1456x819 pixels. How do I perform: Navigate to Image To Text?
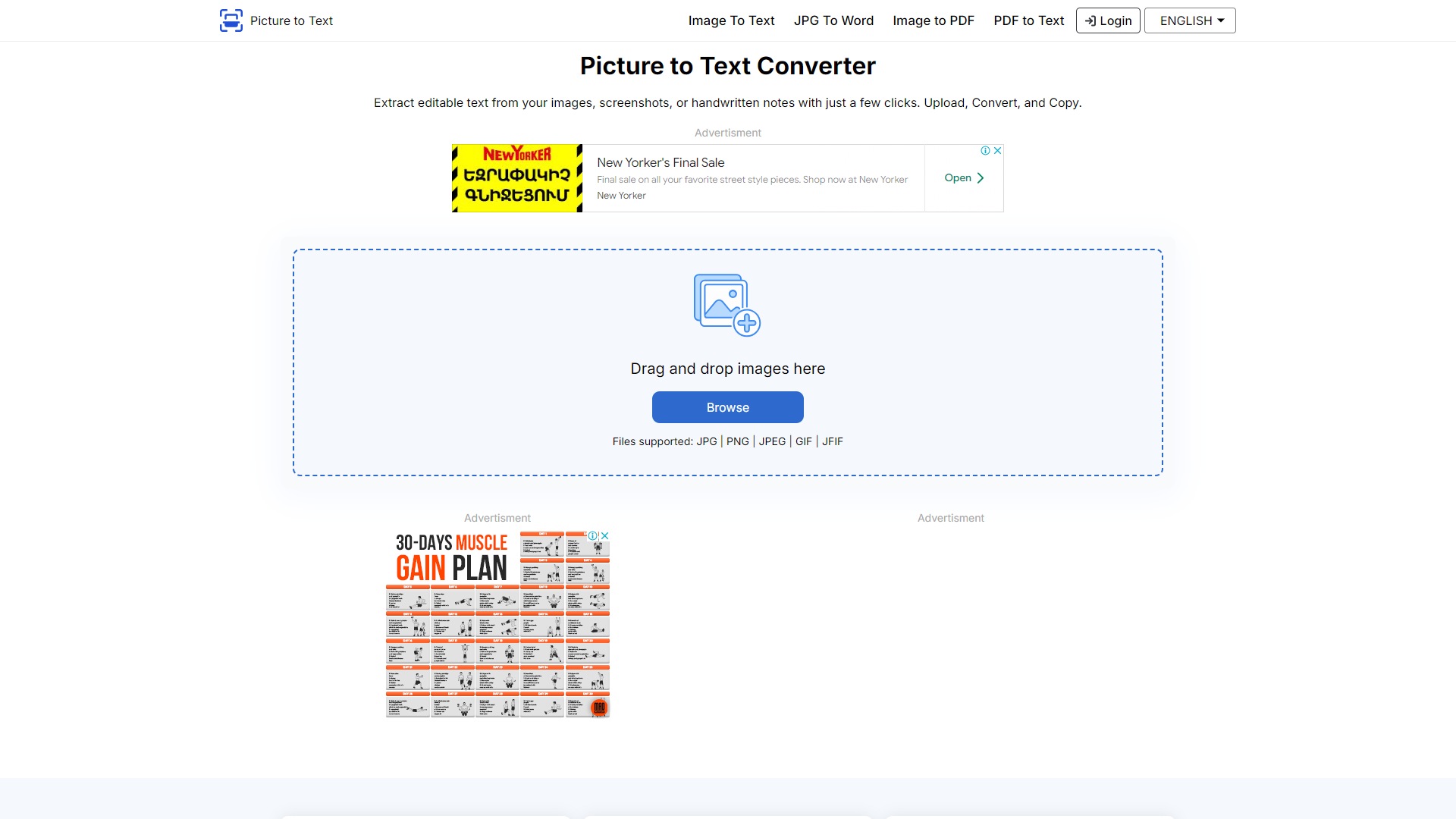click(x=731, y=20)
